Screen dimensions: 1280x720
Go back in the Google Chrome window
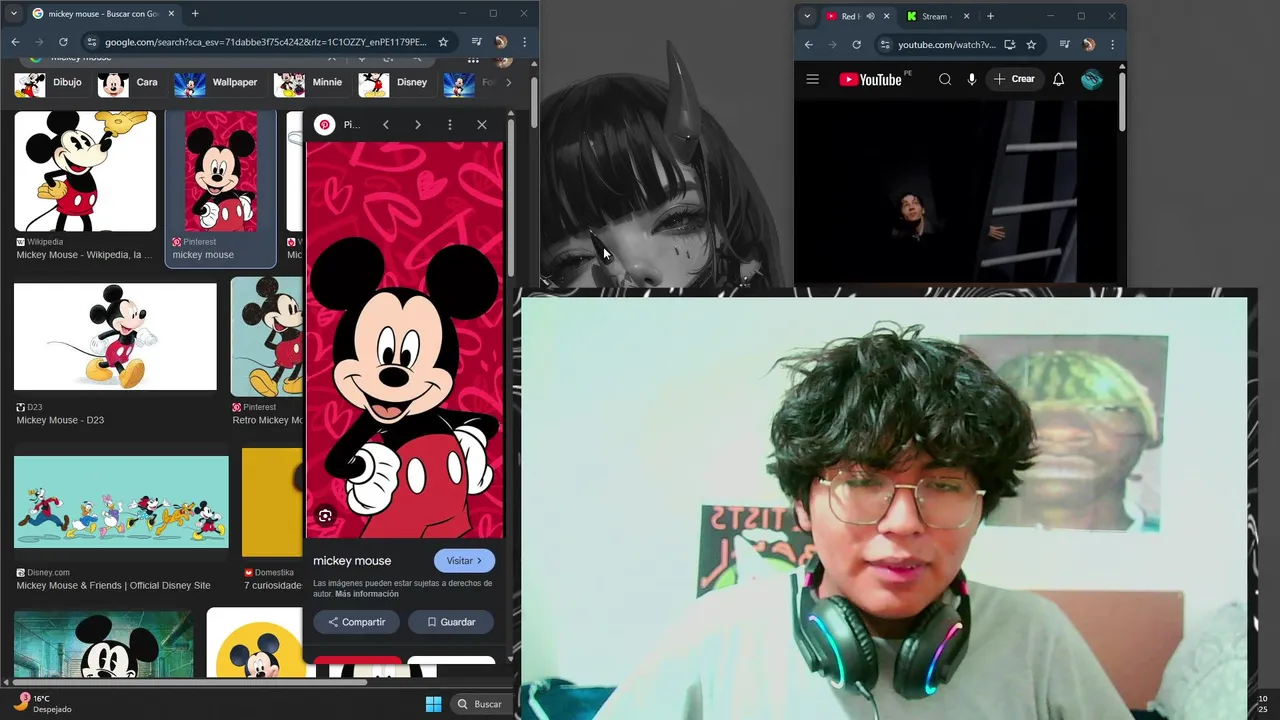tap(15, 42)
